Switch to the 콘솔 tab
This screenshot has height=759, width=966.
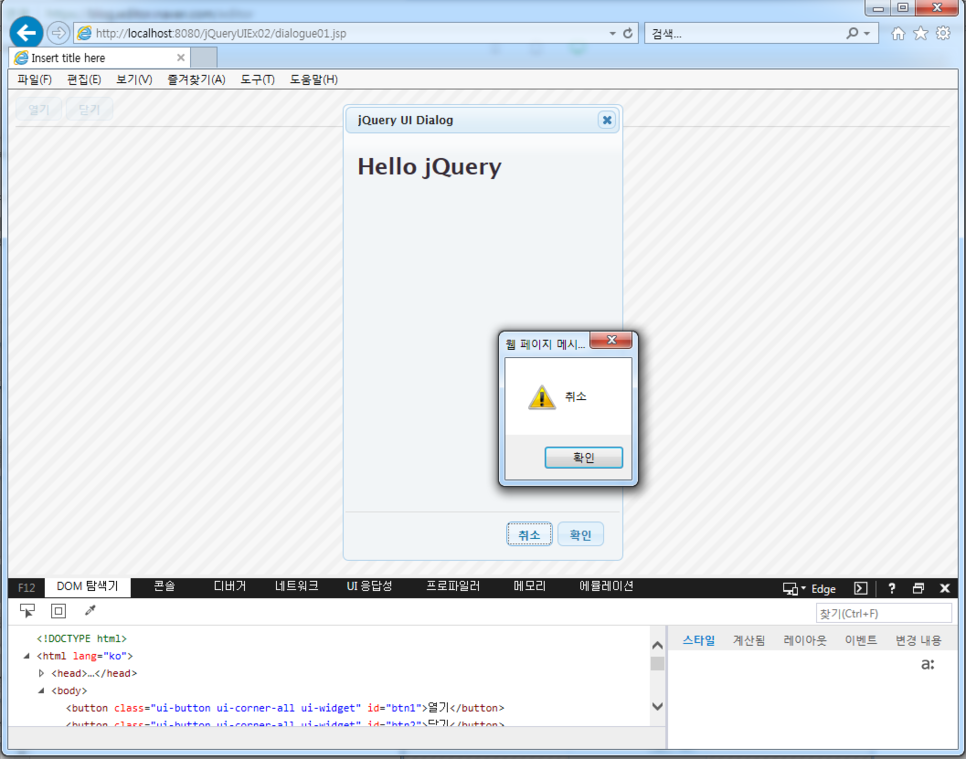[x=164, y=586]
